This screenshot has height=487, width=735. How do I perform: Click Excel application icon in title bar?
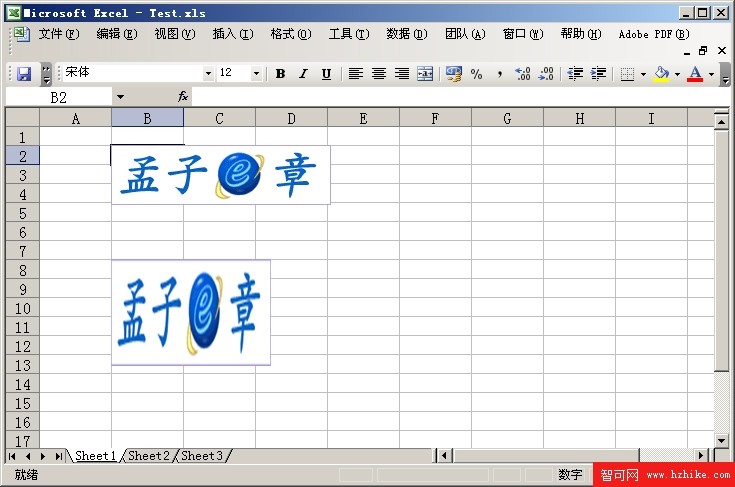14,13
